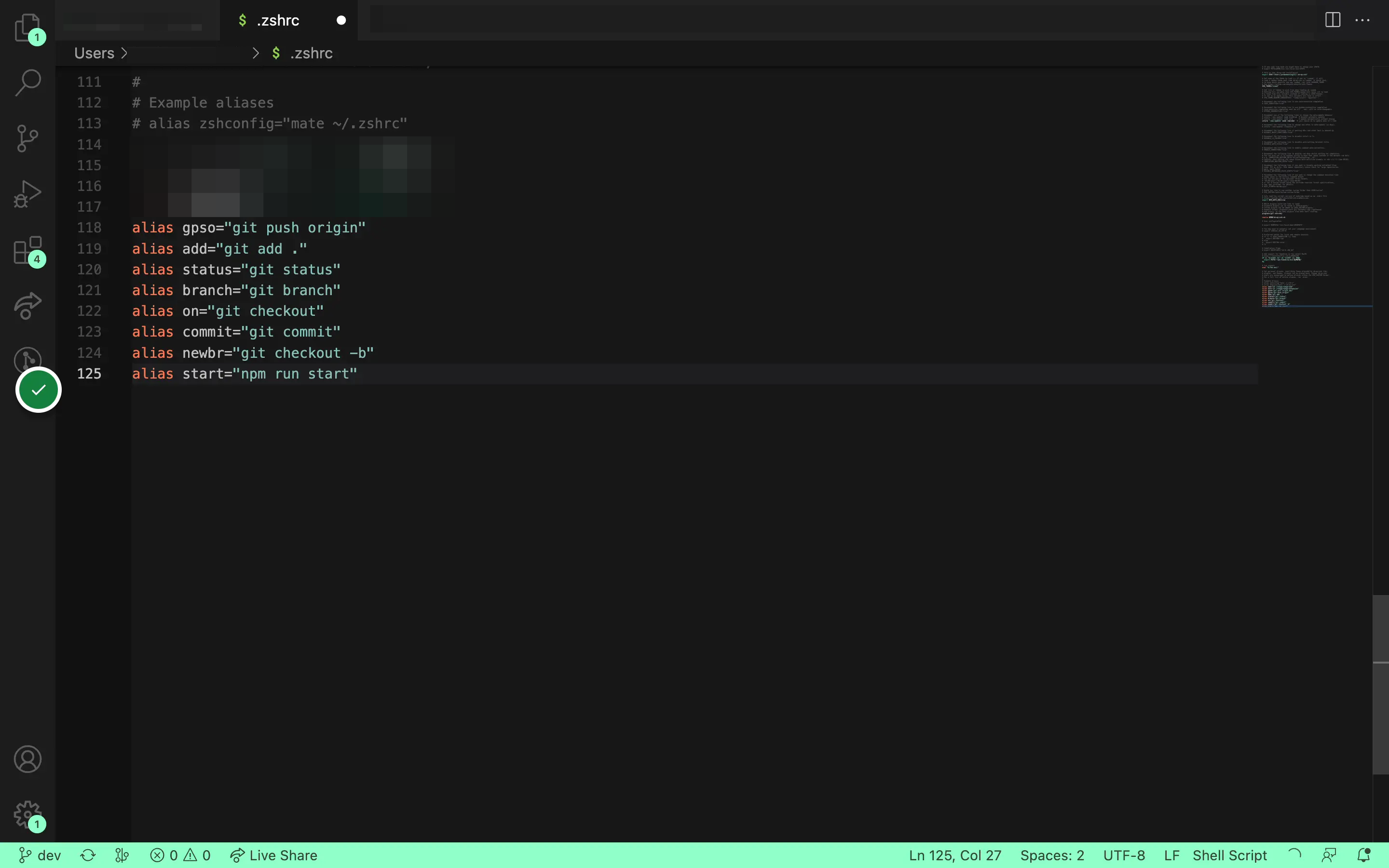This screenshot has width=1389, height=868.
Task: Change indentation via Spaces: 2
Action: [1051, 855]
